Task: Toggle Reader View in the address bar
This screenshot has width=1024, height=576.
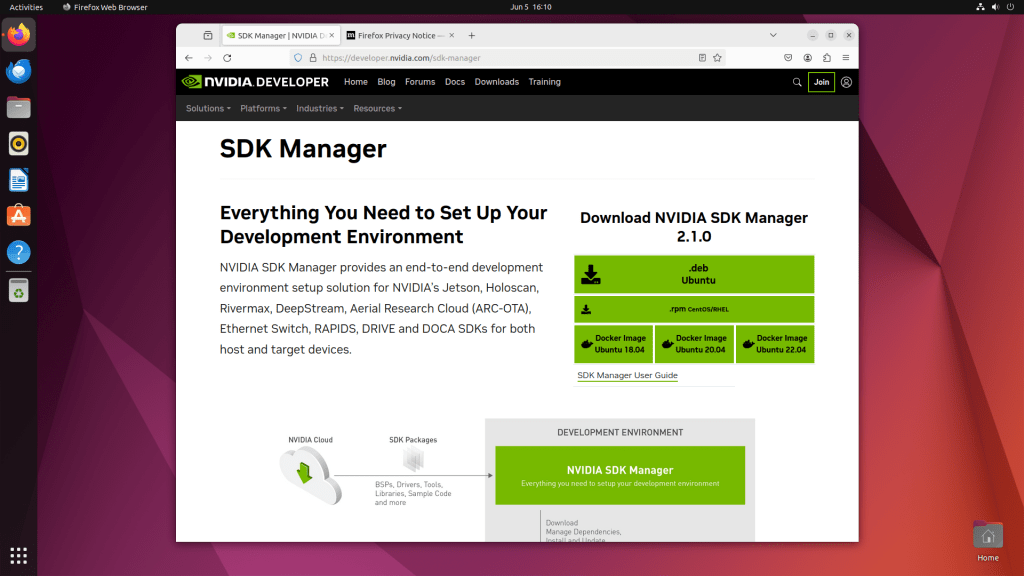Action: (702, 58)
